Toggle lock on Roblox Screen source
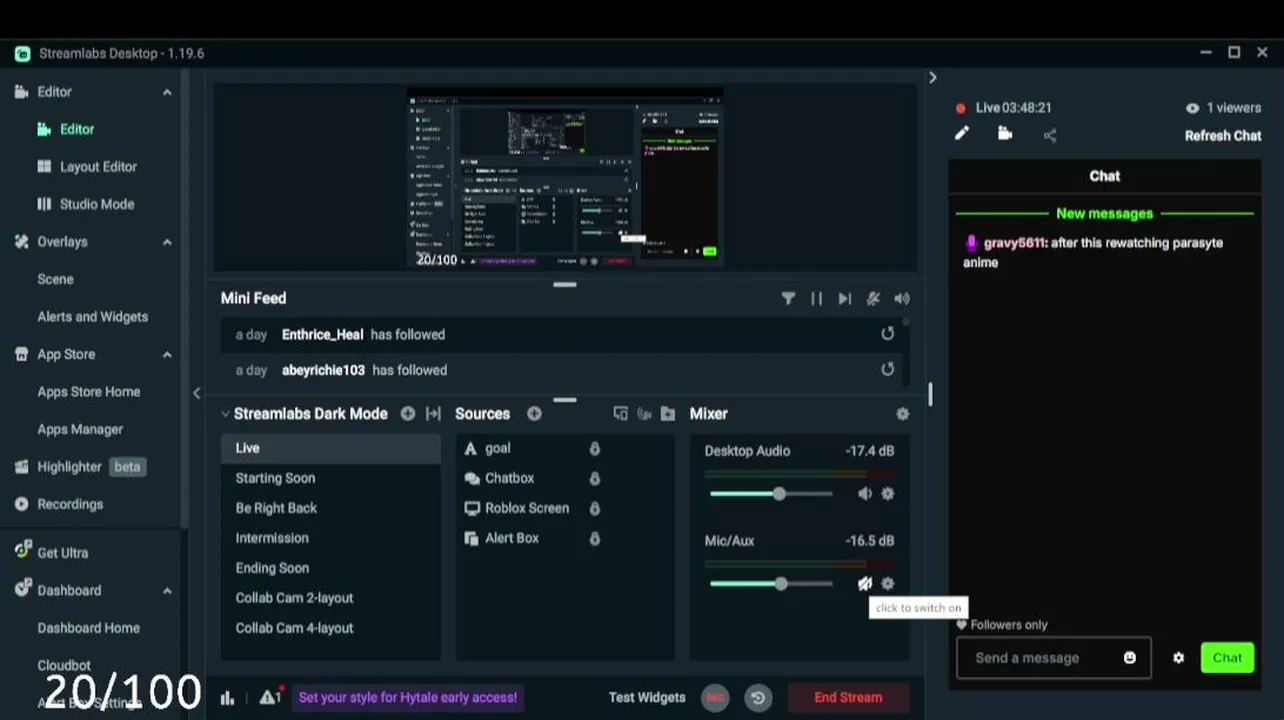The height and width of the screenshot is (720, 1284). click(x=594, y=509)
